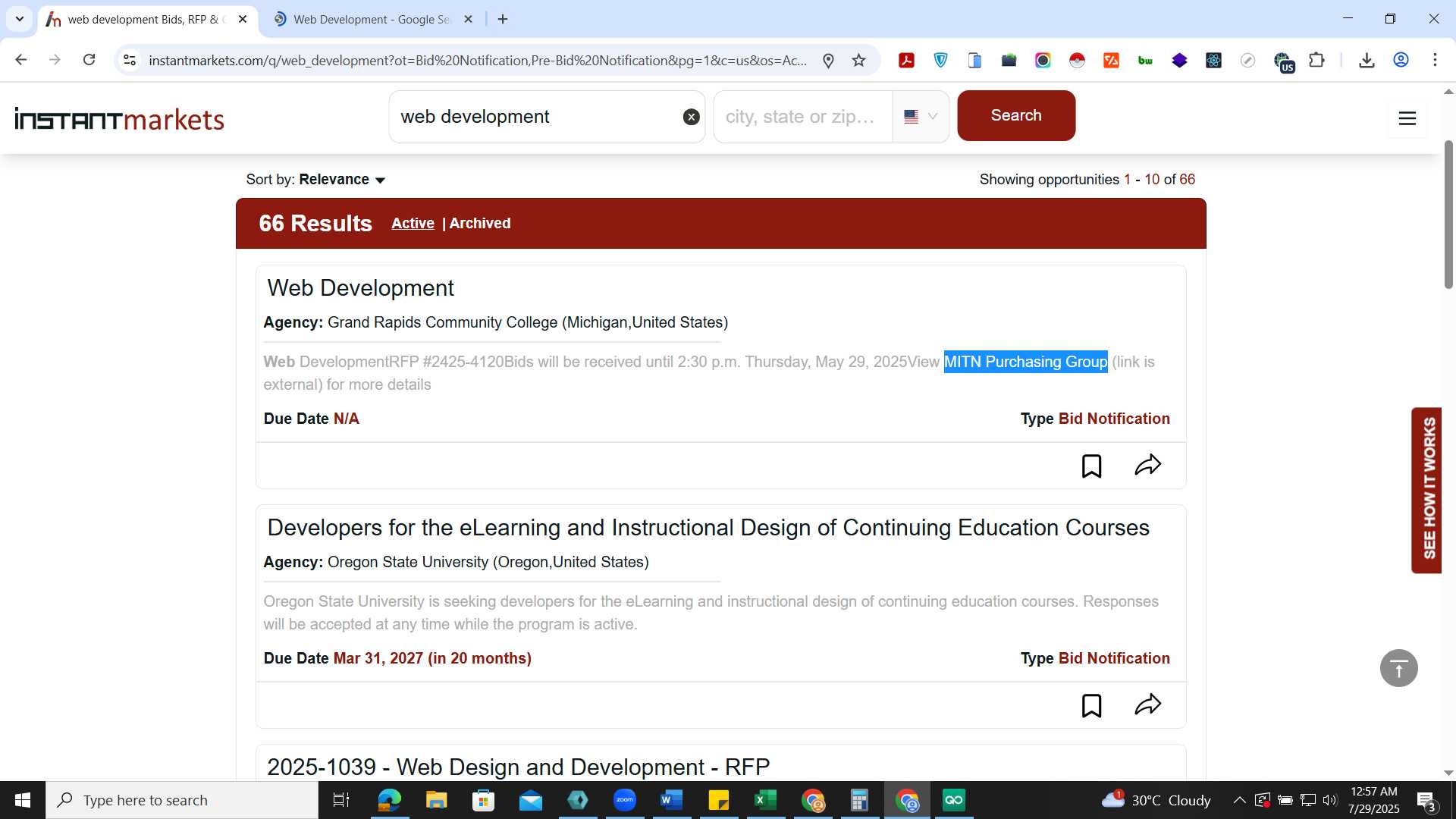
Task: Open 2025-1039 Web Design and Development RFP
Action: click(x=519, y=767)
